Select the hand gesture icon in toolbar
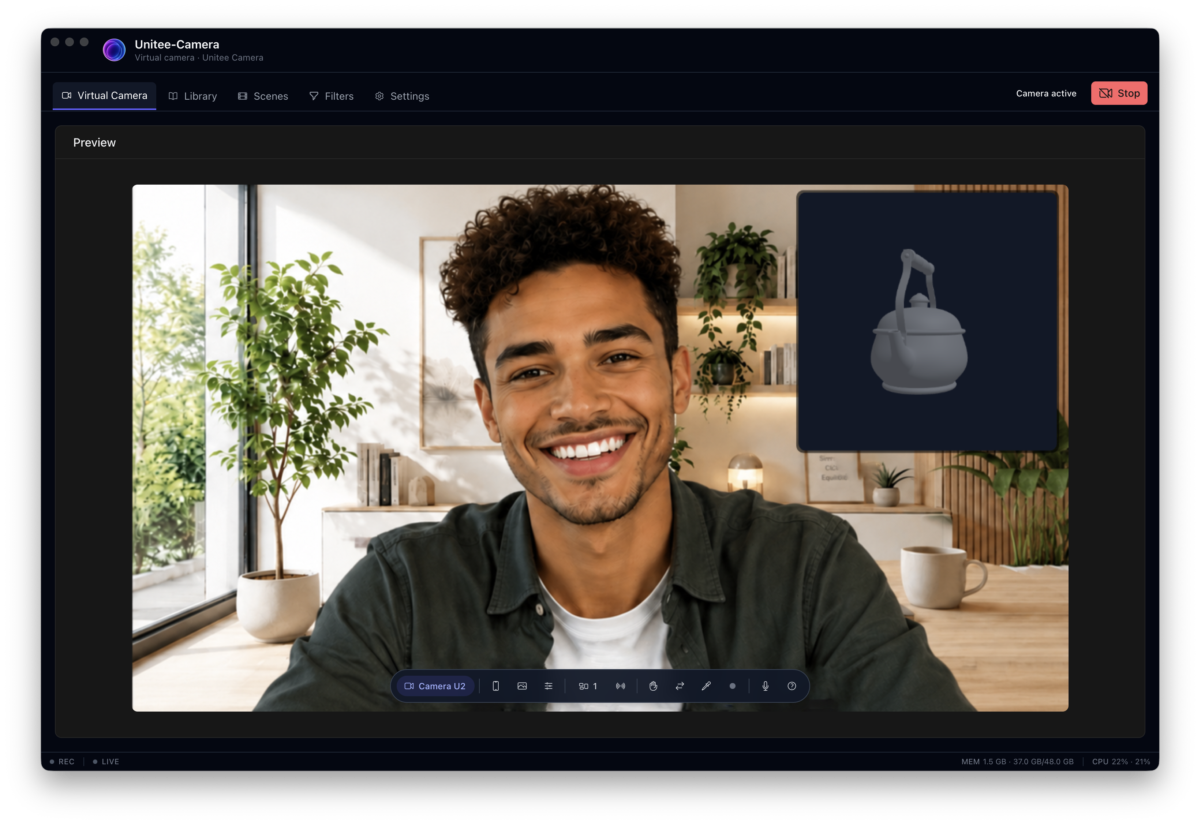This screenshot has height=825, width=1200. coord(653,686)
